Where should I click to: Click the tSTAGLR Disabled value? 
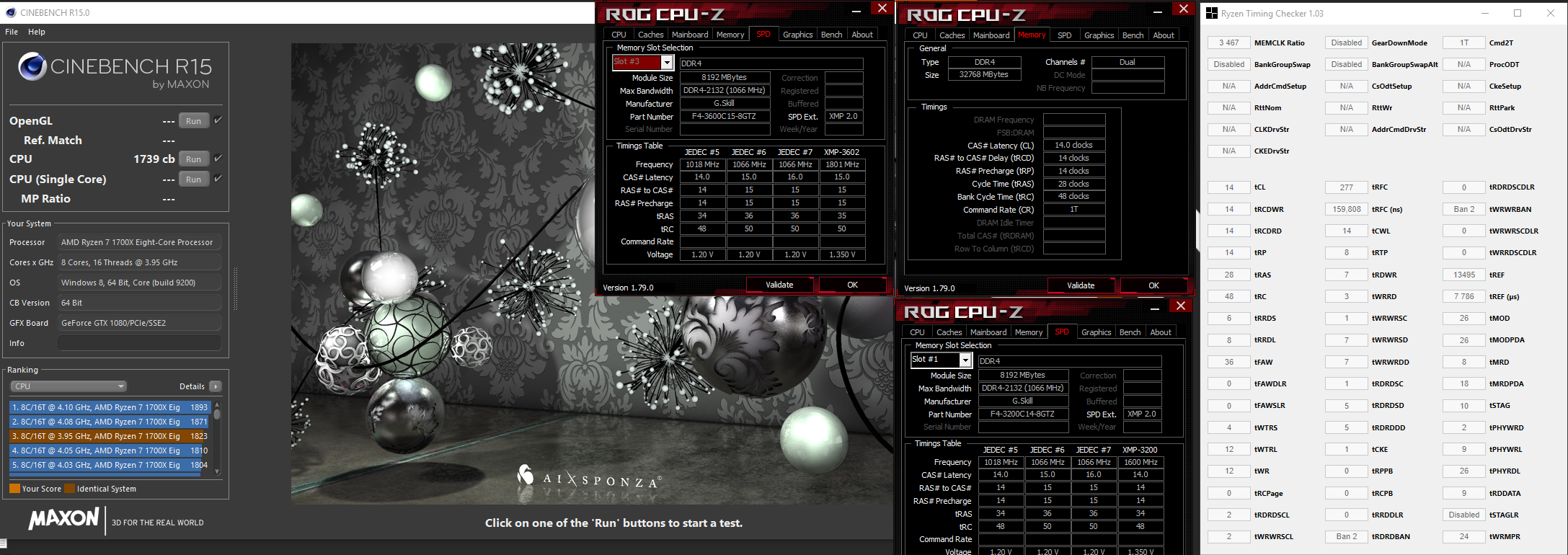click(x=1464, y=515)
